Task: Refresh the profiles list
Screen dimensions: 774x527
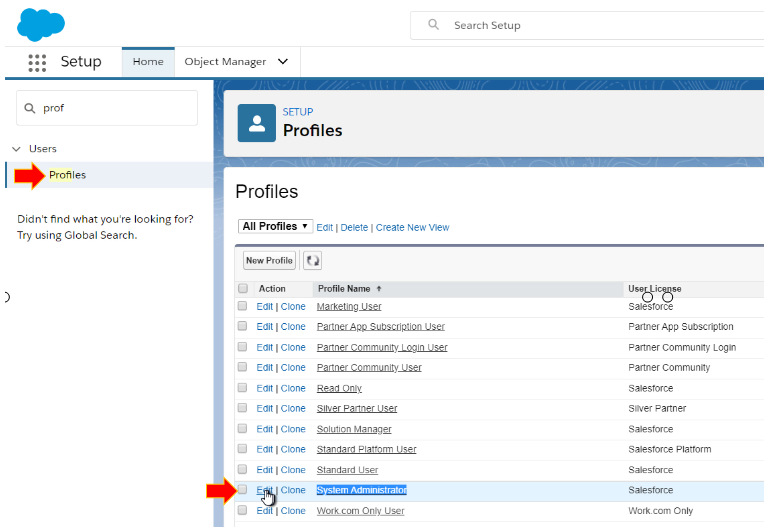Action: point(312,260)
